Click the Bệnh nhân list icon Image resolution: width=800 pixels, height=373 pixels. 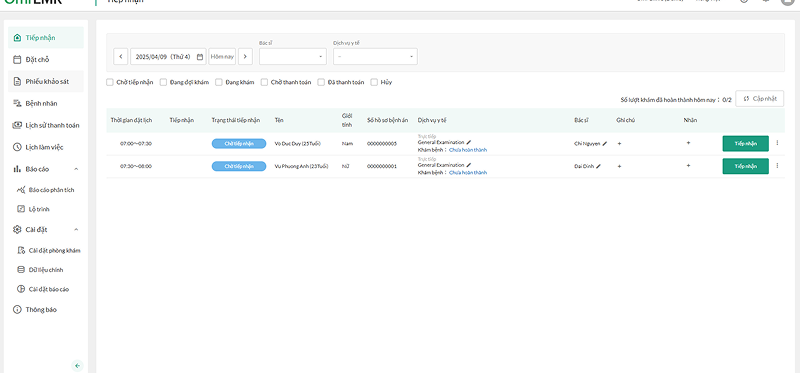click(x=17, y=104)
